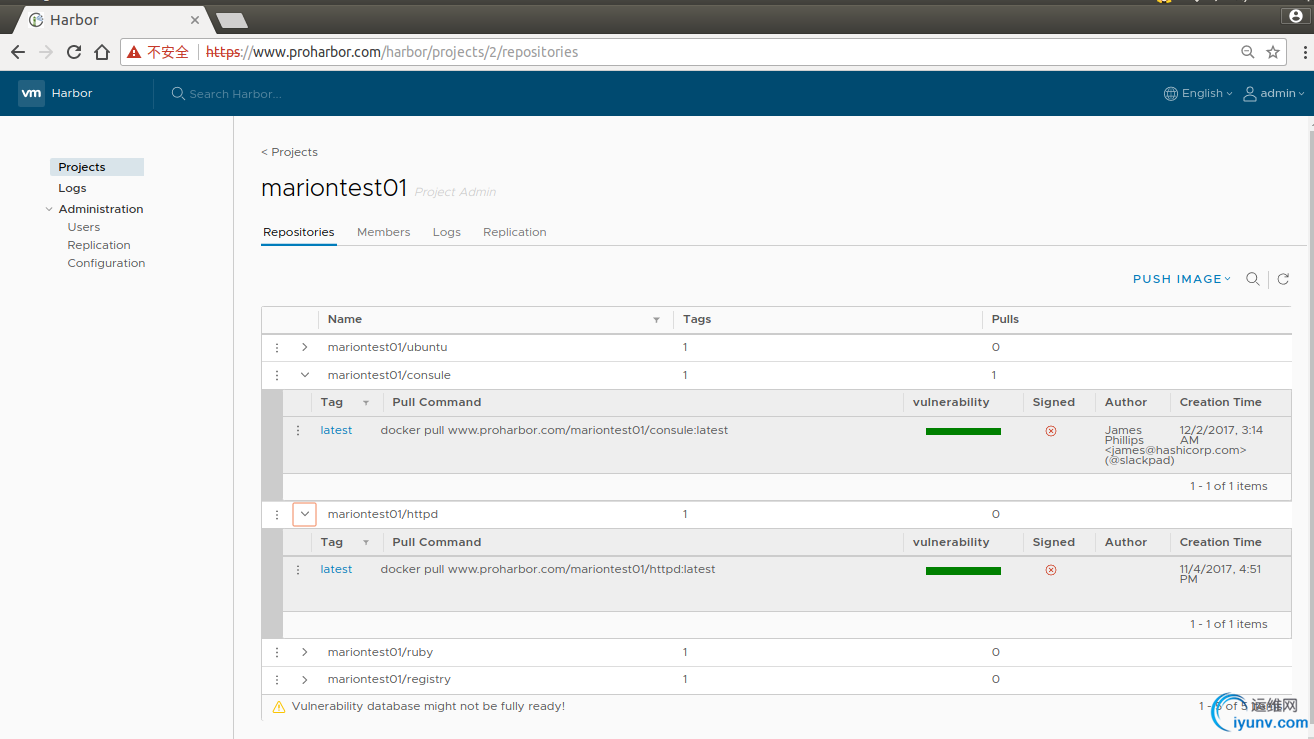Click the unsigned icon for httpd tag

[1050, 570]
